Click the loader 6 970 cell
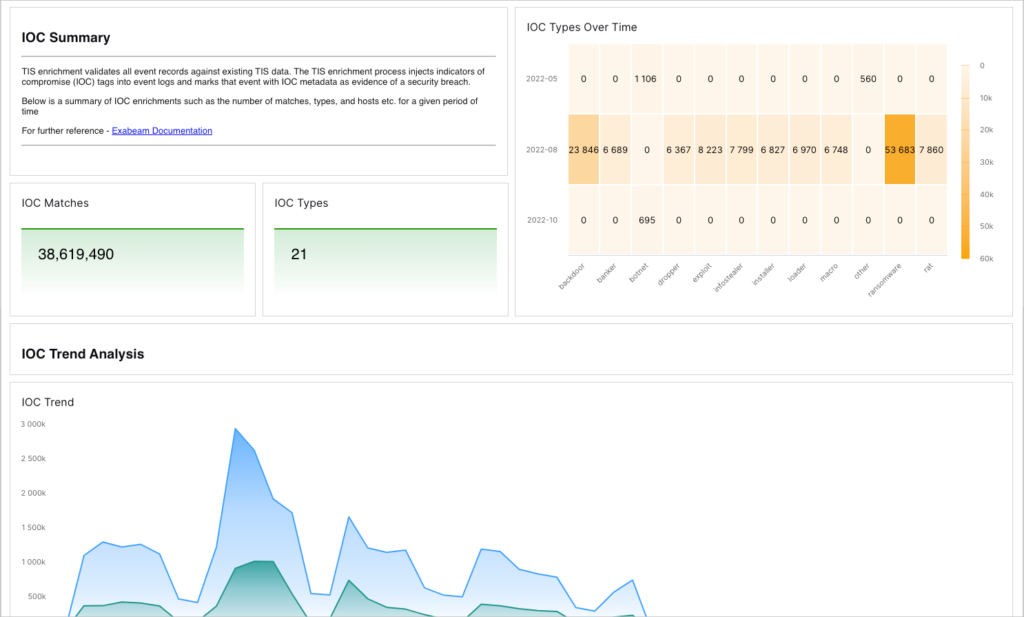The height and width of the screenshot is (617, 1024). pos(805,150)
